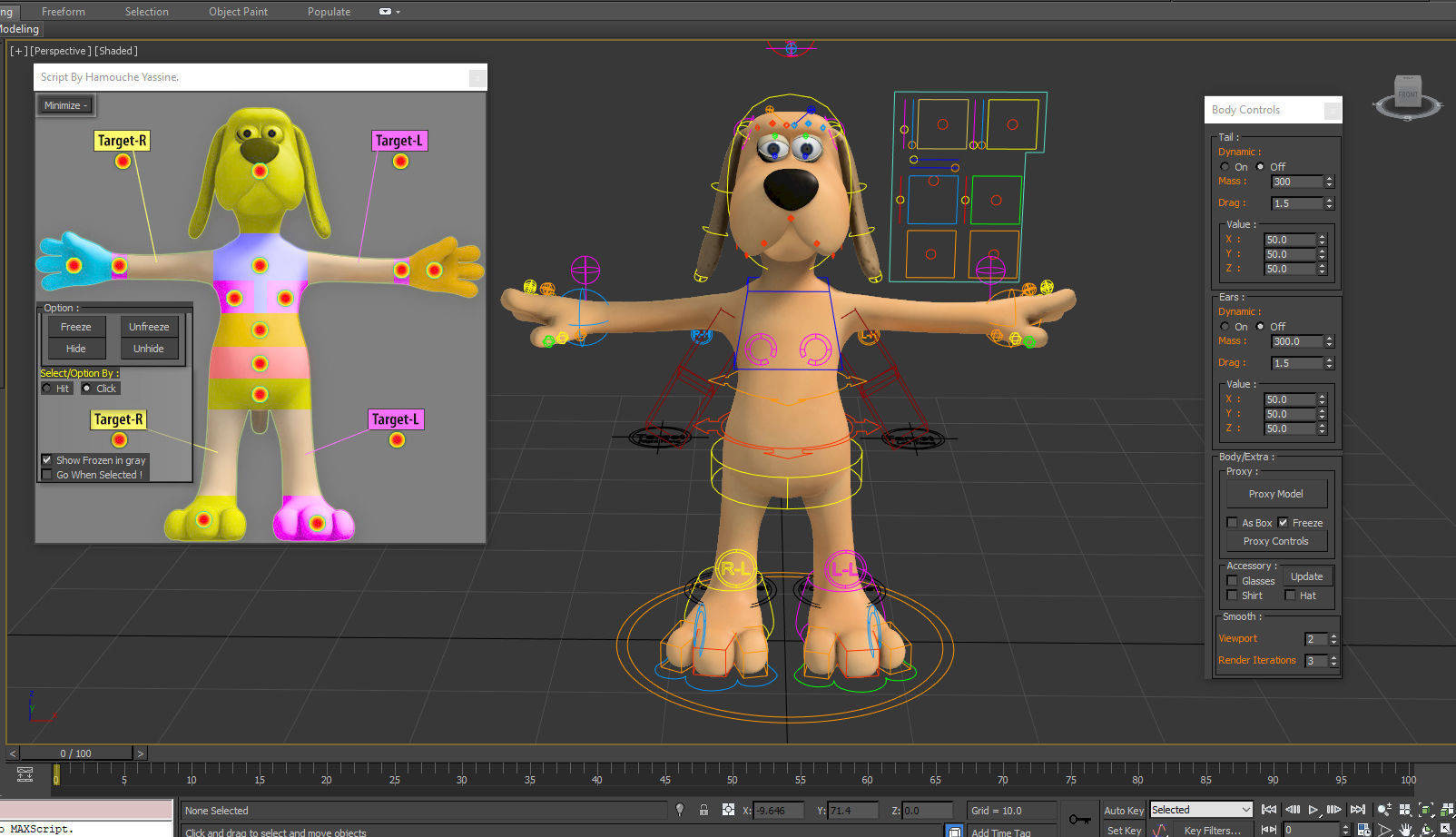The height and width of the screenshot is (837, 1456).
Task: Click Go to End playback button
Action: pos(1357,809)
